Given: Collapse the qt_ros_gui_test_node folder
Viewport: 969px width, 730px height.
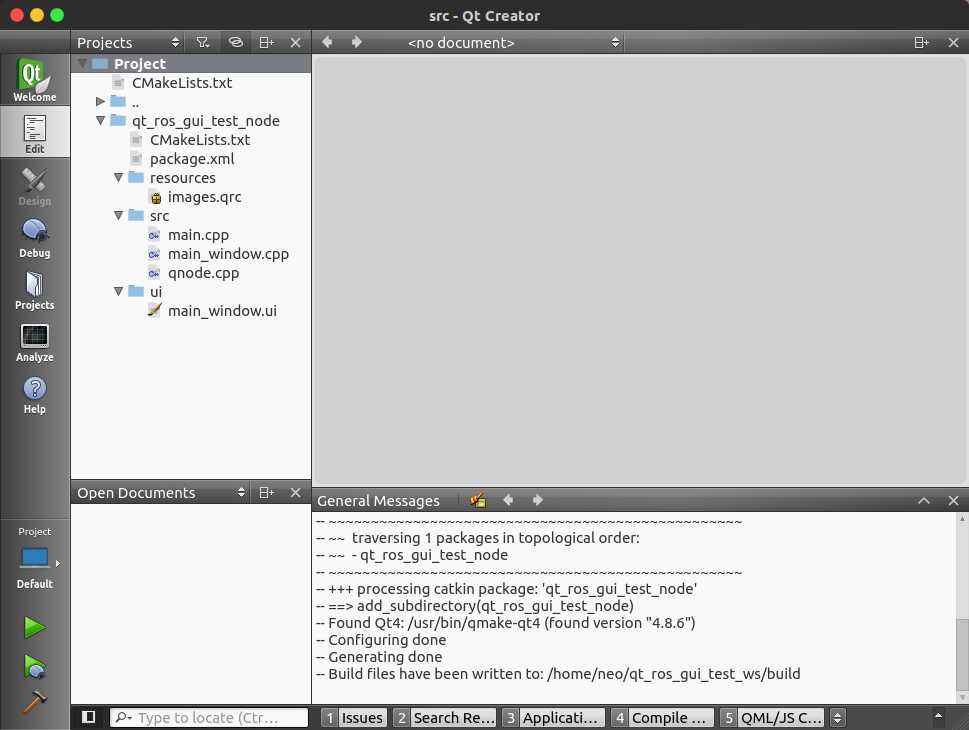Looking at the screenshot, I should (x=100, y=120).
